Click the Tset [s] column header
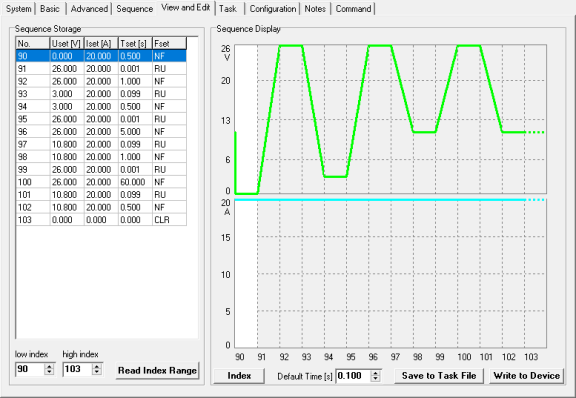This screenshot has height=398, width=576. pyautogui.click(x=135, y=43)
